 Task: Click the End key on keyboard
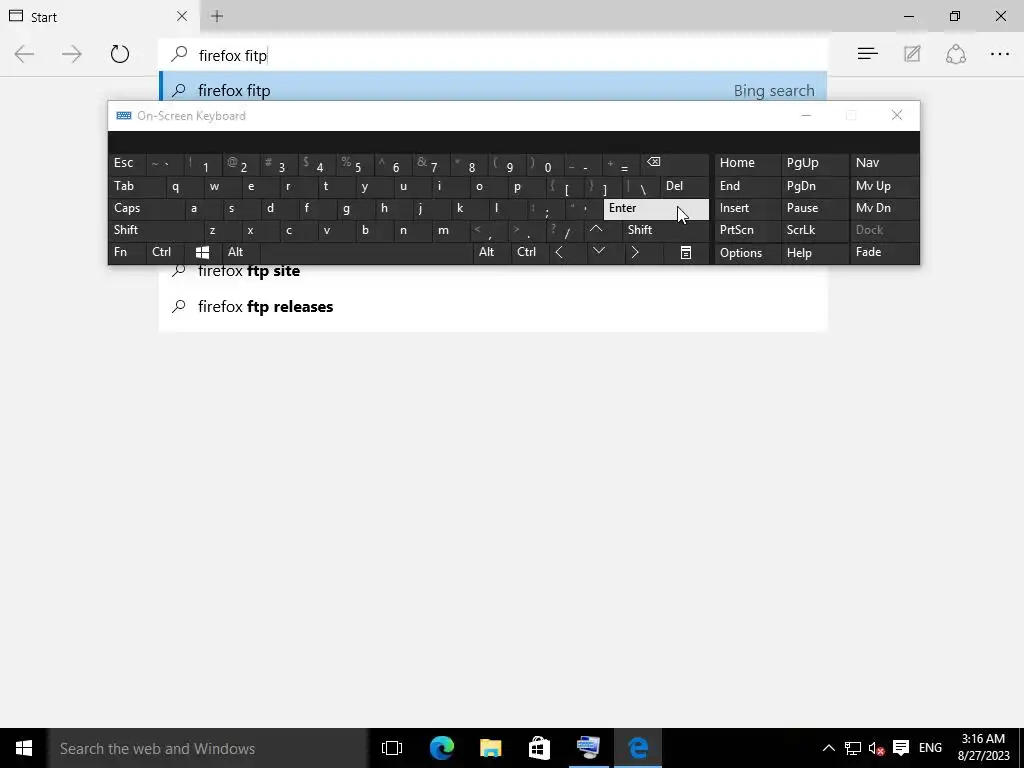(x=747, y=187)
